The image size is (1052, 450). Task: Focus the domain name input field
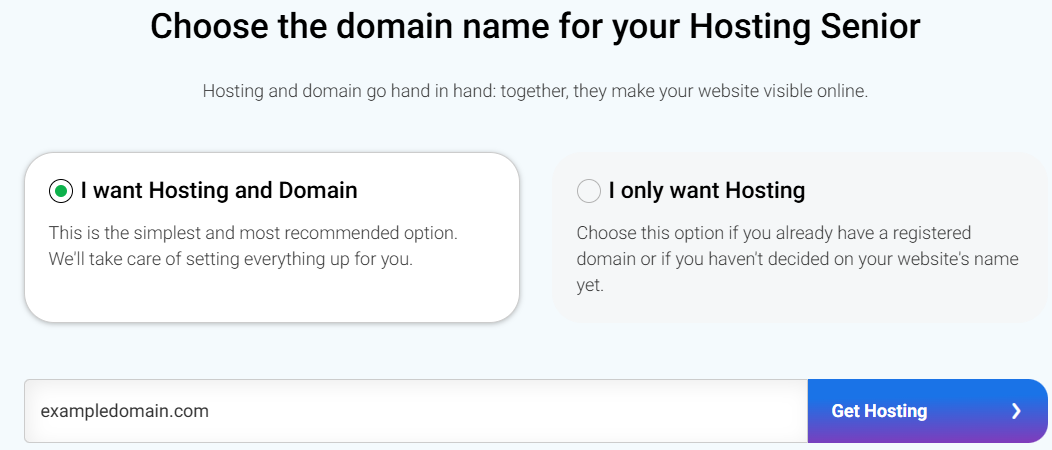(x=415, y=411)
